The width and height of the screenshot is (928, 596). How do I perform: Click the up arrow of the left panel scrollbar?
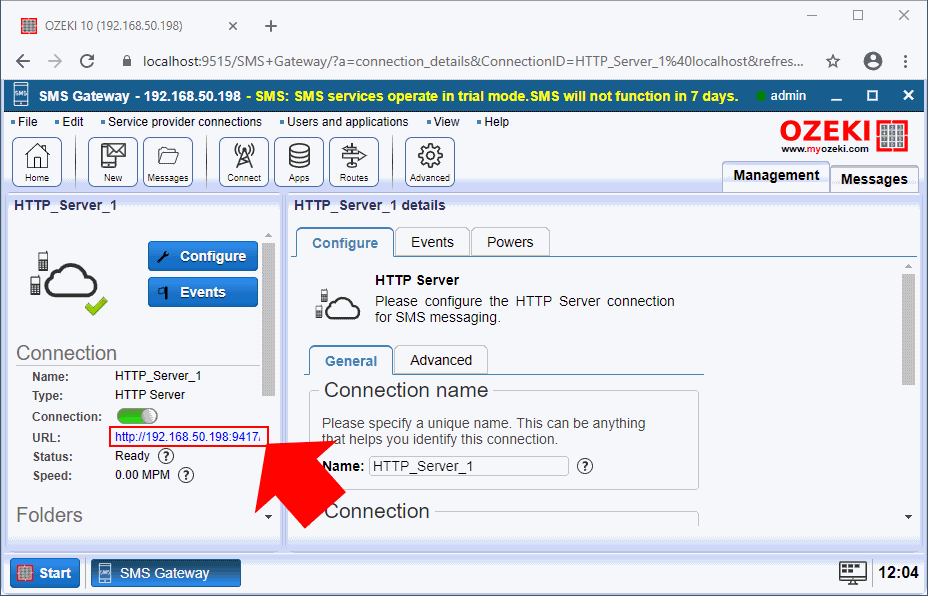point(269,236)
